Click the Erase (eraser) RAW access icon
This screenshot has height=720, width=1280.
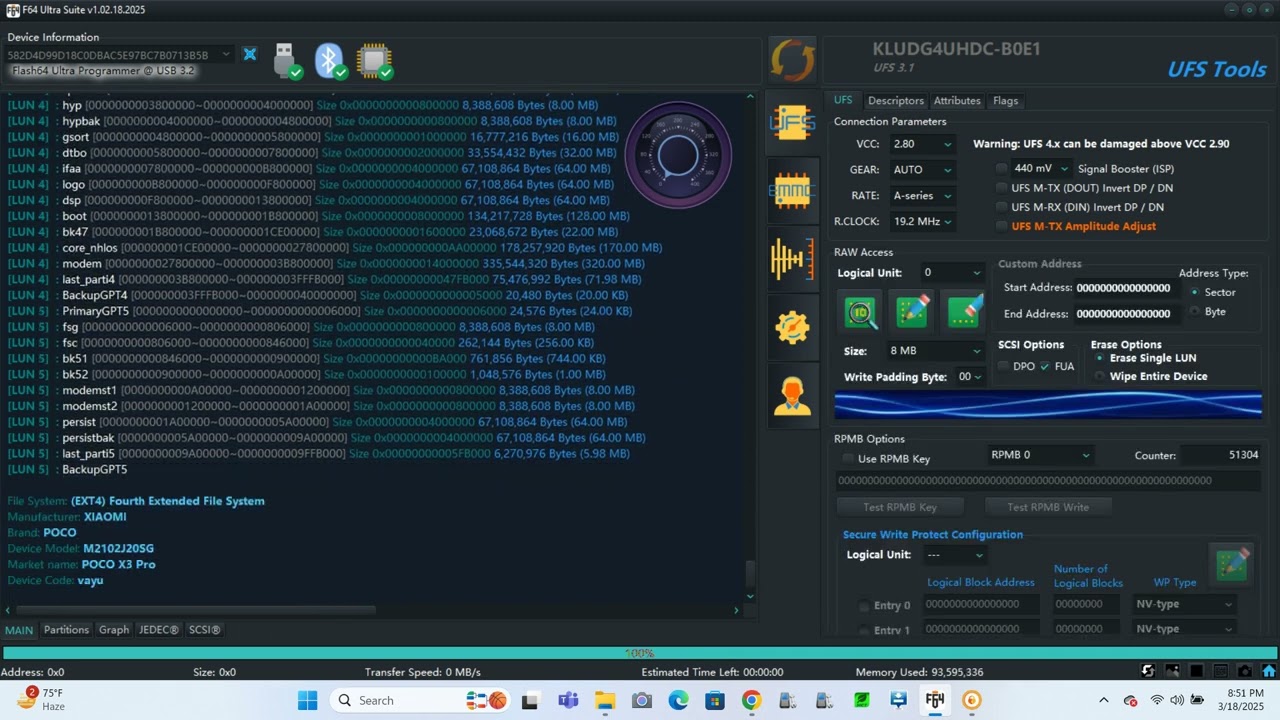[964, 312]
